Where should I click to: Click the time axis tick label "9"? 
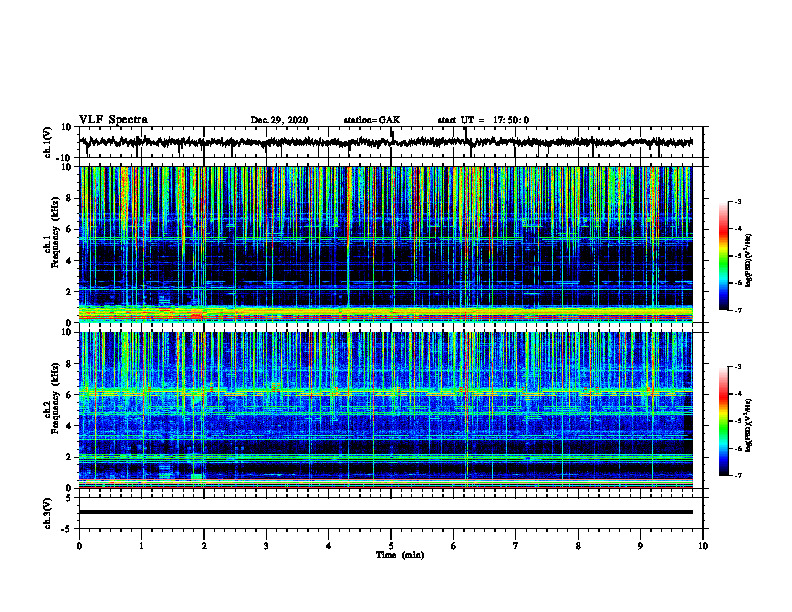click(640, 546)
